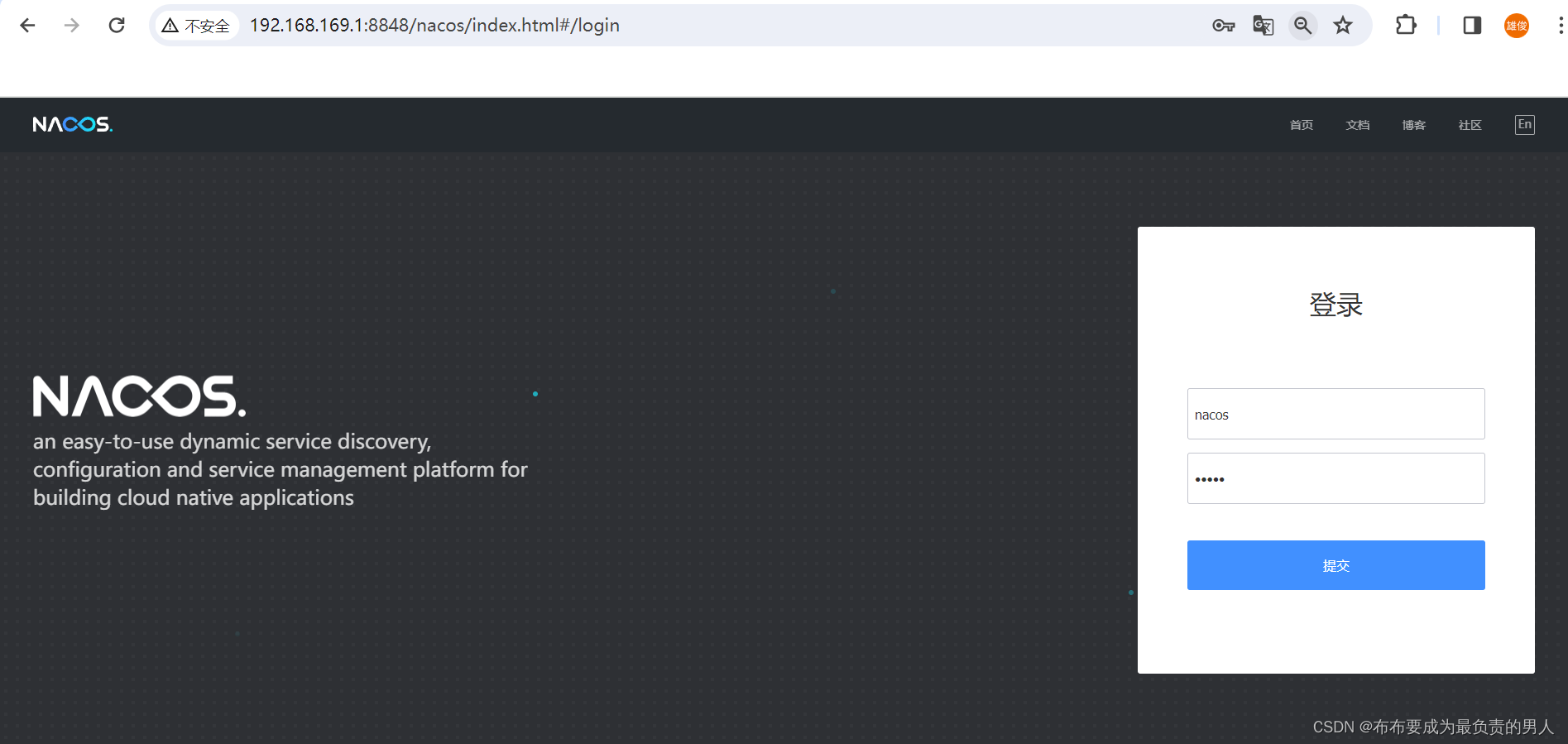Click the large NACOS banner logo
Screen dimensions: 1568x744
click(139, 396)
